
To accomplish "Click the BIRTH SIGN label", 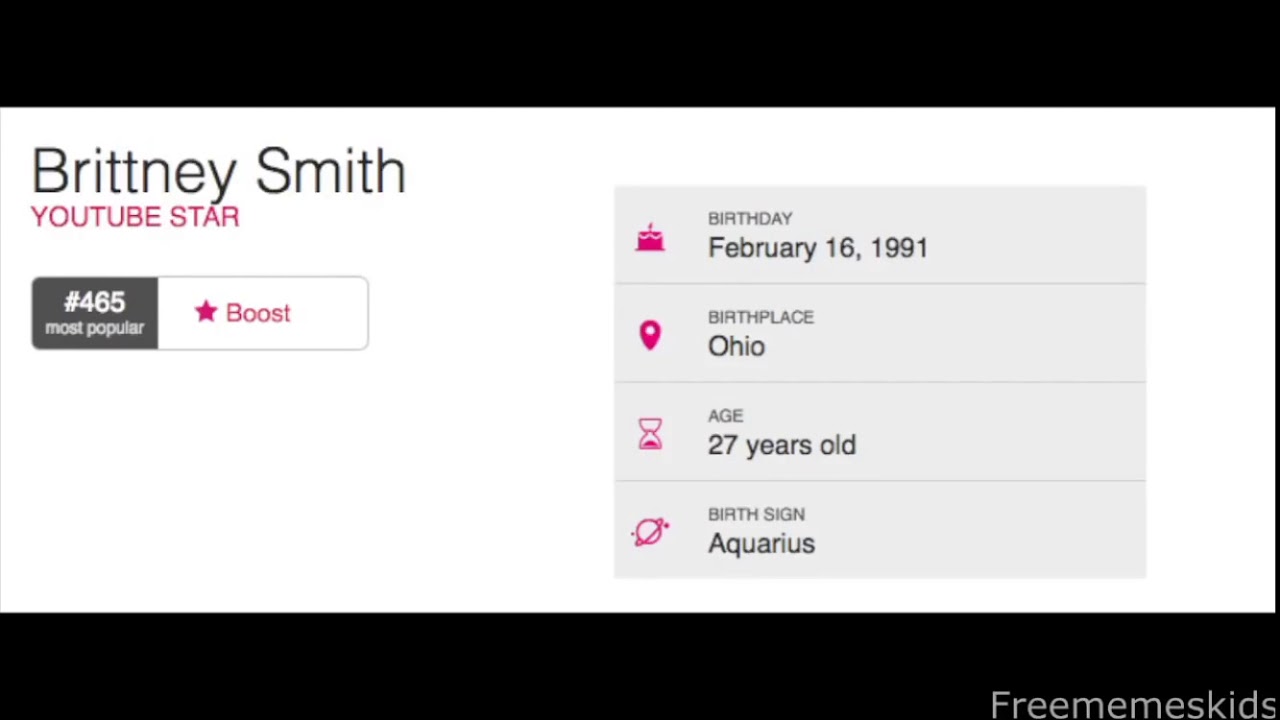I will pos(756,514).
